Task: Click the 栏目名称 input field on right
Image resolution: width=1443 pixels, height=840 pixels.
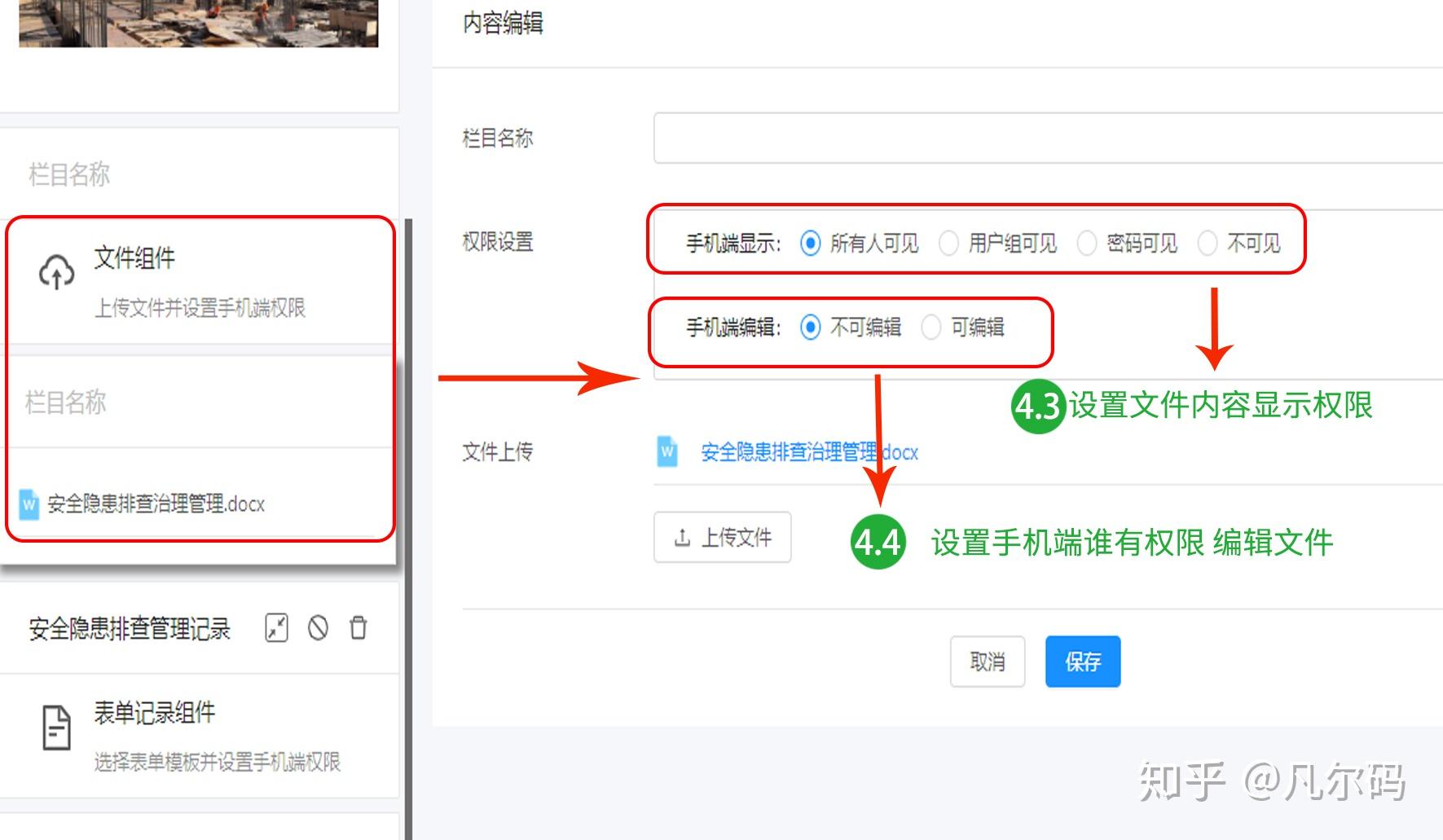Action: [1048, 139]
